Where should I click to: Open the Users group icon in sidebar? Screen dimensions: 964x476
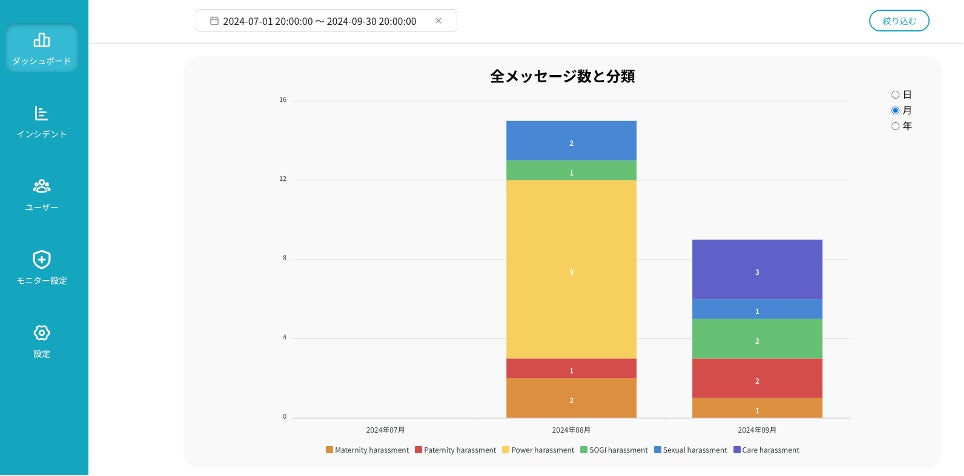click(x=42, y=186)
